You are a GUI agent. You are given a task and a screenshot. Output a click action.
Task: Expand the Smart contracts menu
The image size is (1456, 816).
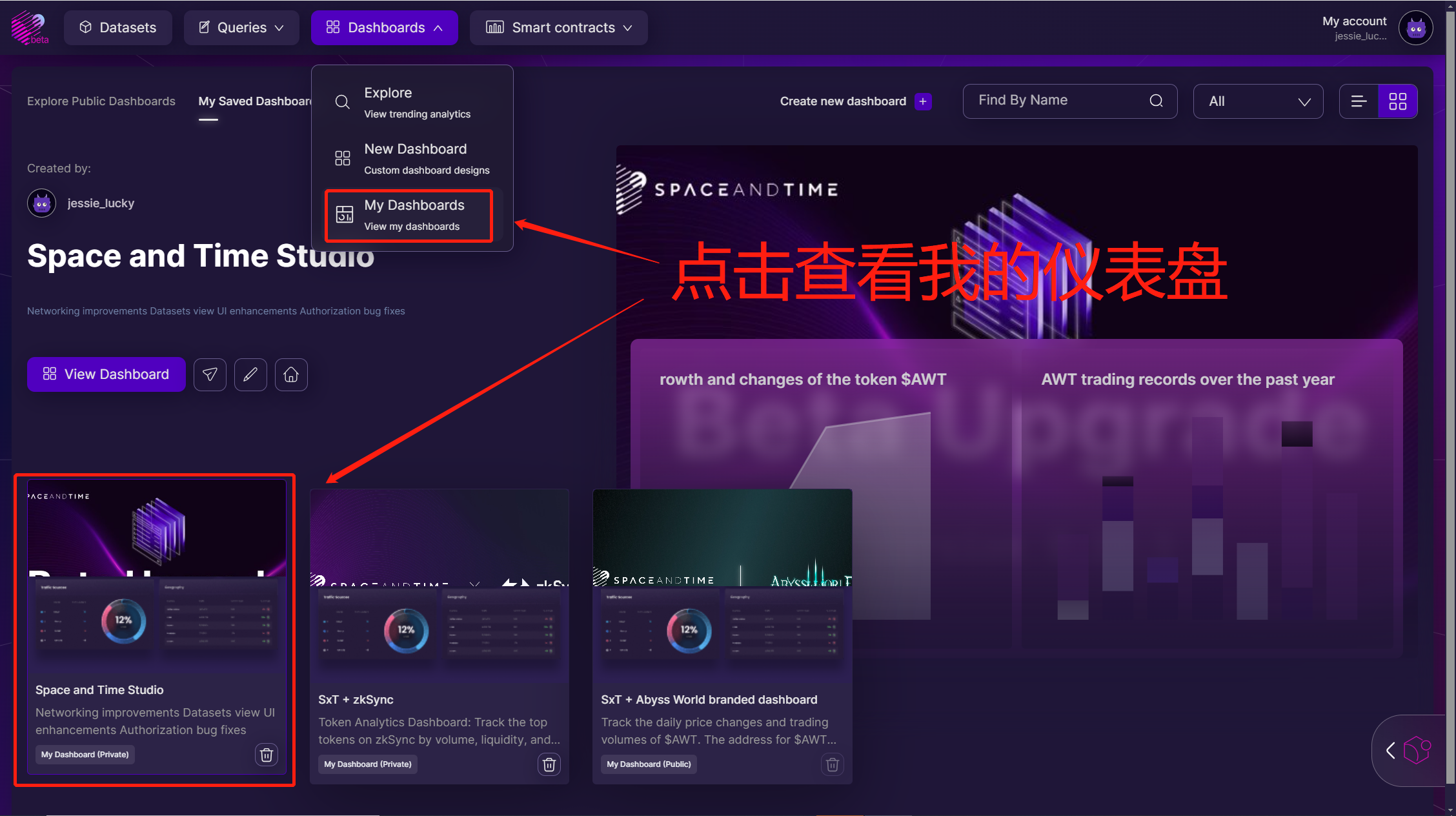click(559, 28)
